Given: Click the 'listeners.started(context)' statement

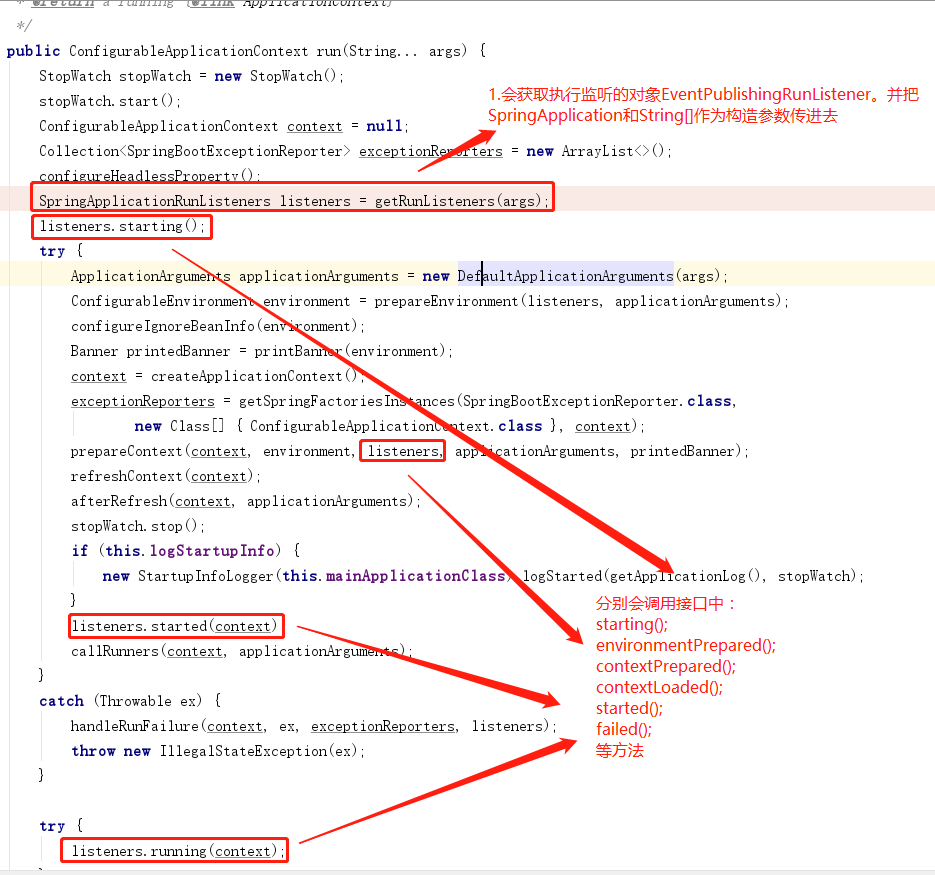Looking at the screenshot, I should pyautogui.click(x=175, y=626).
